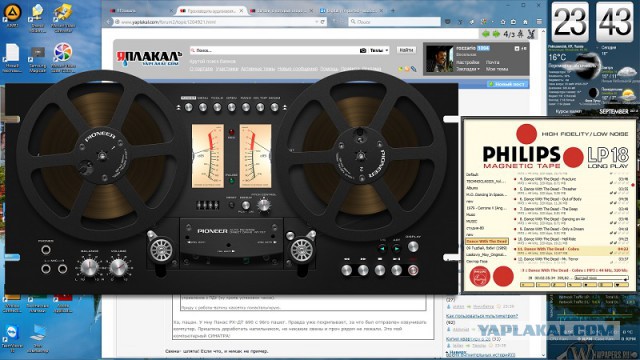Open the Albums playlist in the Philips window
Image resolution: width=640 pixels, height=360 pixels.
(x=472, y=188)
